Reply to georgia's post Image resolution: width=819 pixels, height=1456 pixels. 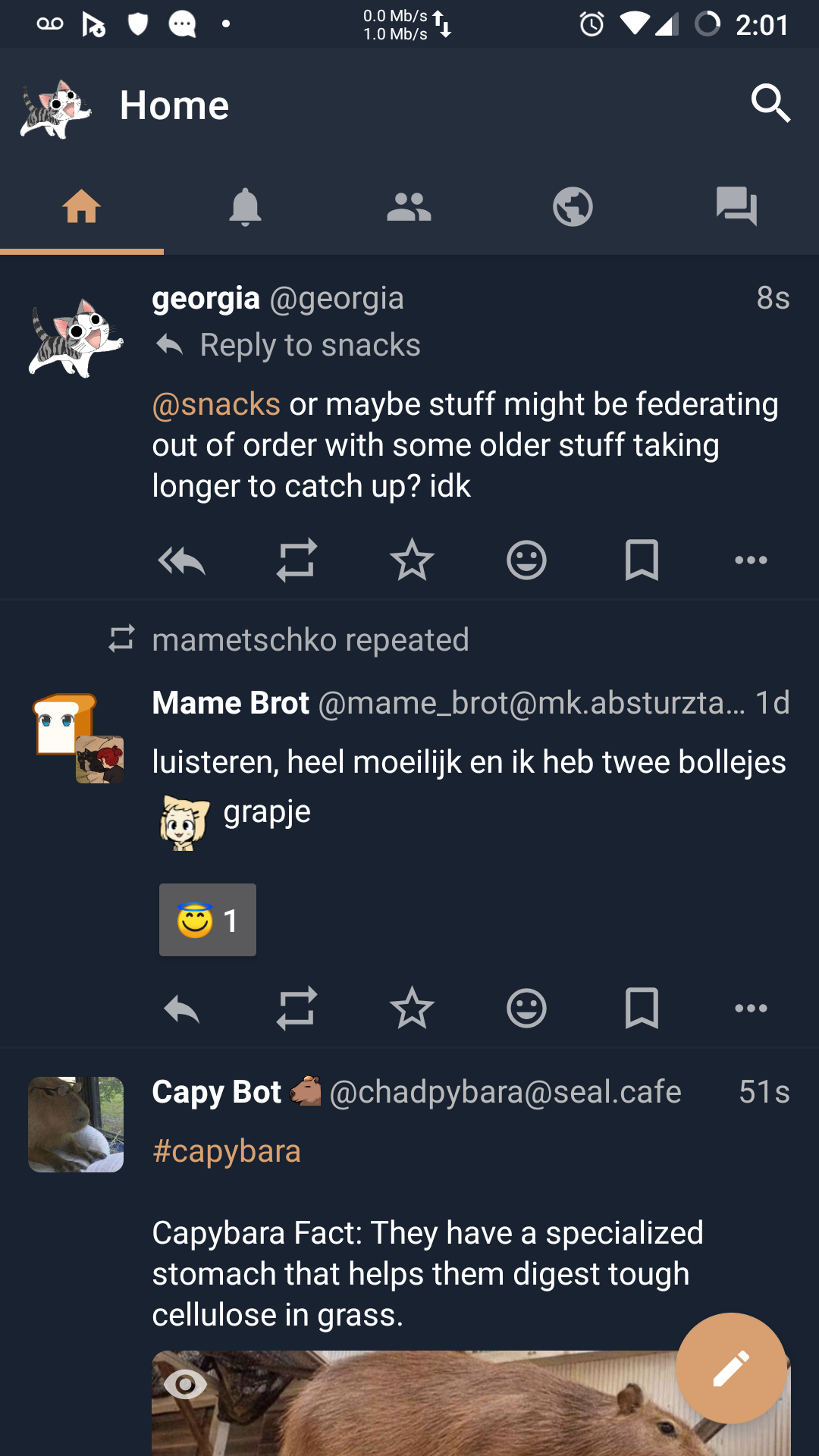[182, 561]
